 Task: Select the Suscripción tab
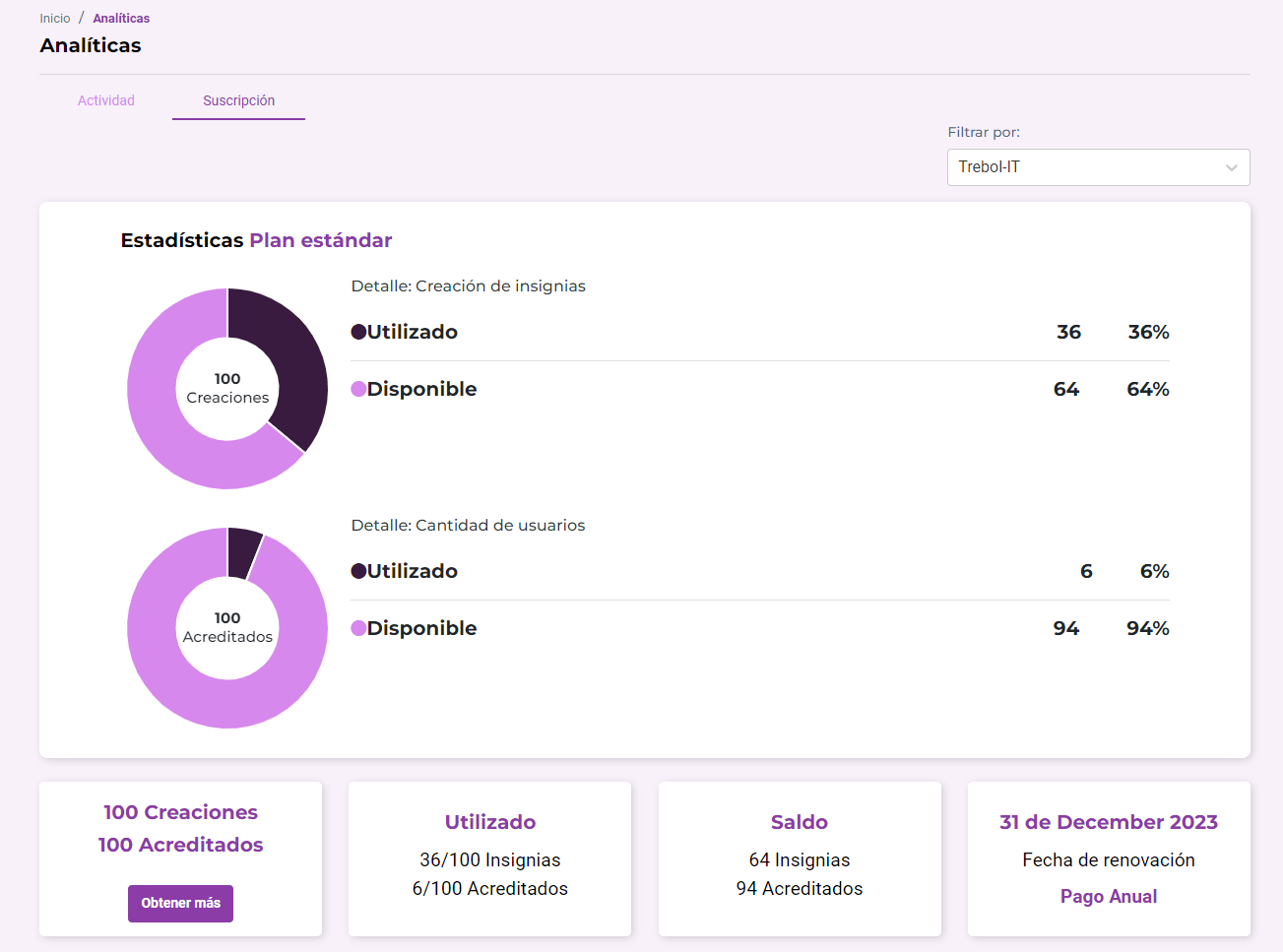pyautogui.click(x=238, y=100)
